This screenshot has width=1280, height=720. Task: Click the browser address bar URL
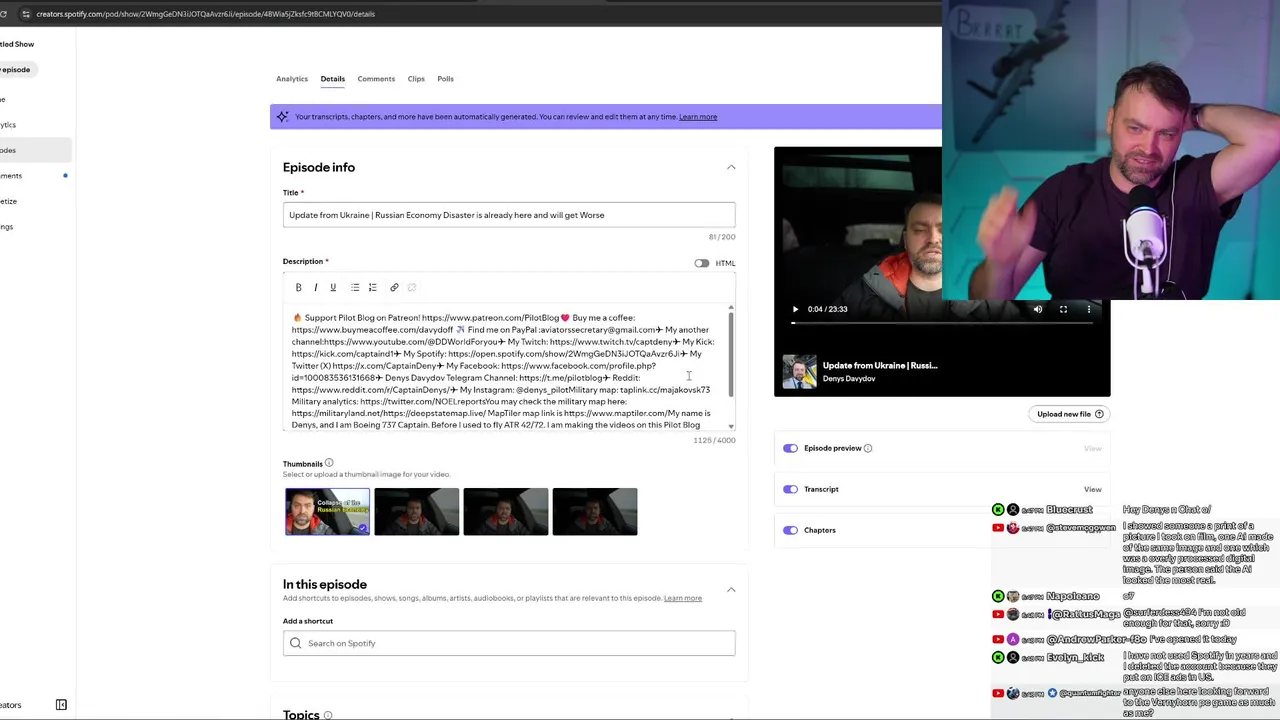point(205,14)
